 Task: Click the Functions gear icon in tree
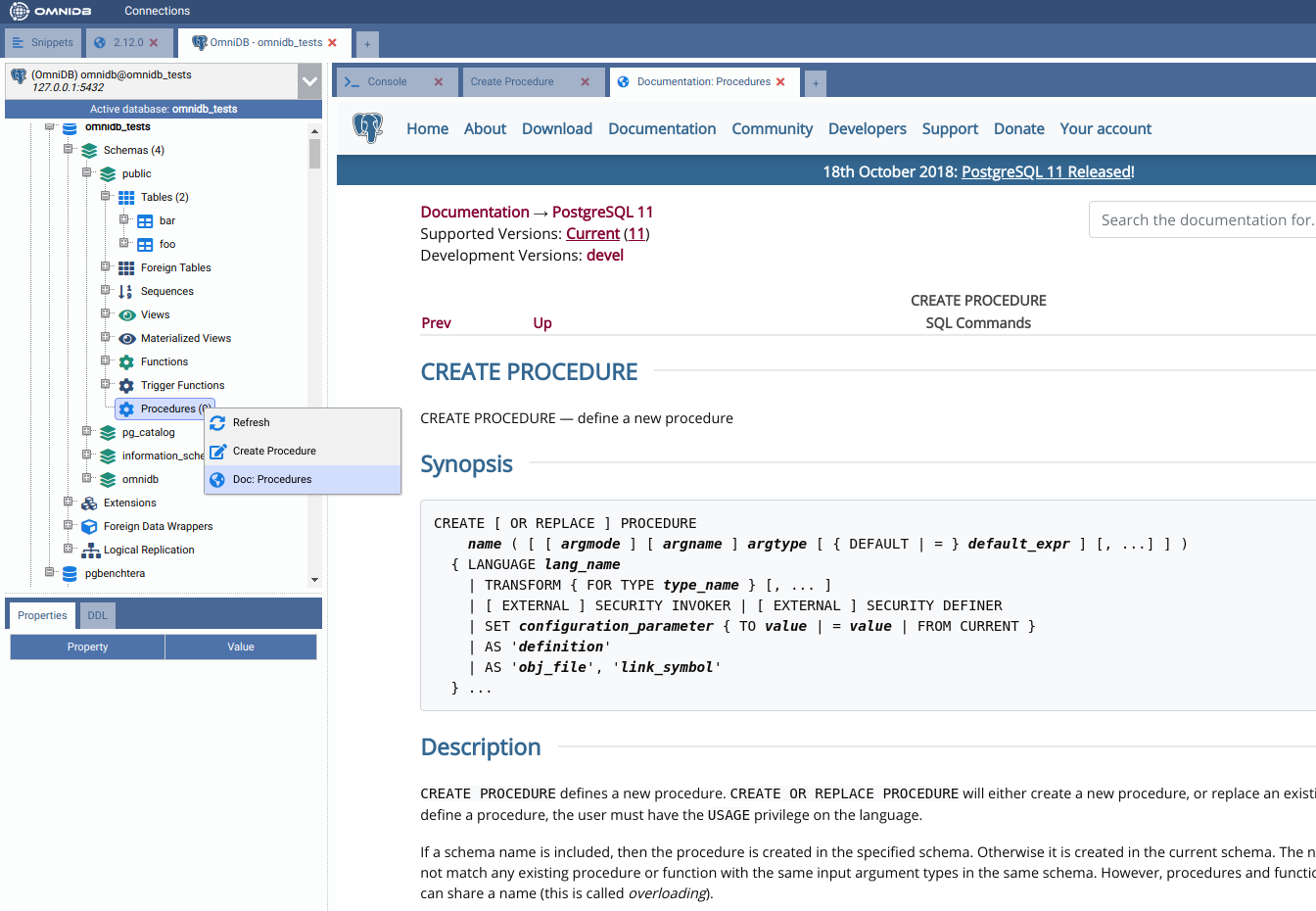pos(126,362)
